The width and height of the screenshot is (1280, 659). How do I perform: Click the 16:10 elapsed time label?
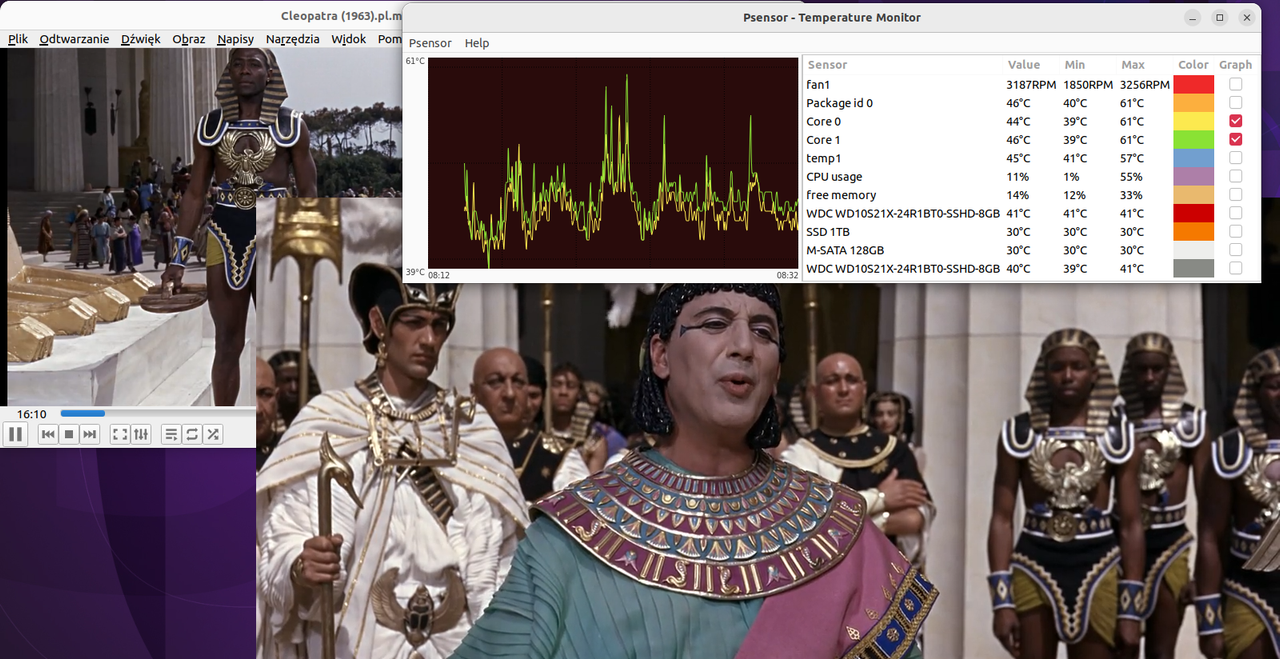(31, 413)
